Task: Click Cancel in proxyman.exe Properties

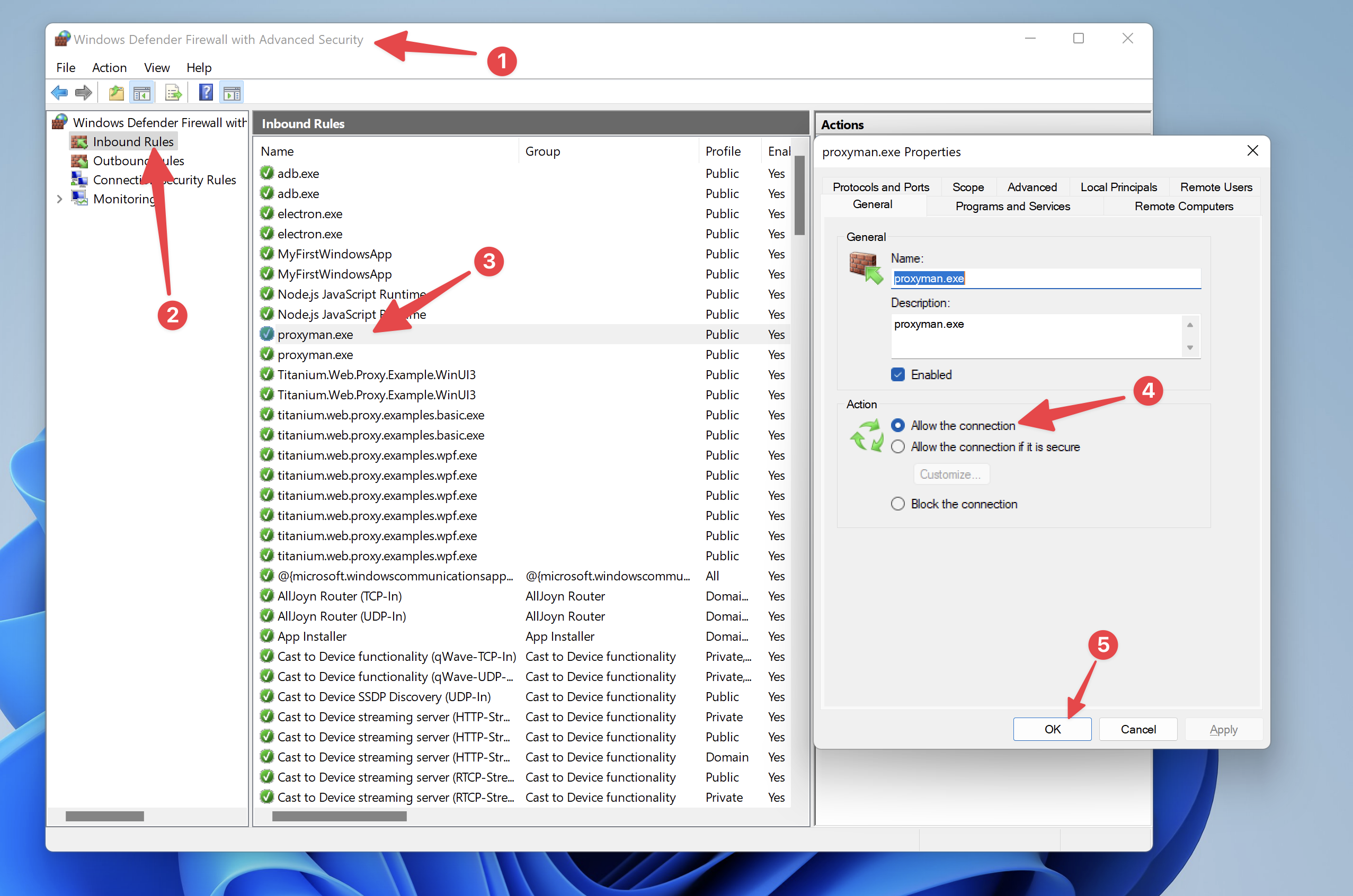Action: 1137,729
